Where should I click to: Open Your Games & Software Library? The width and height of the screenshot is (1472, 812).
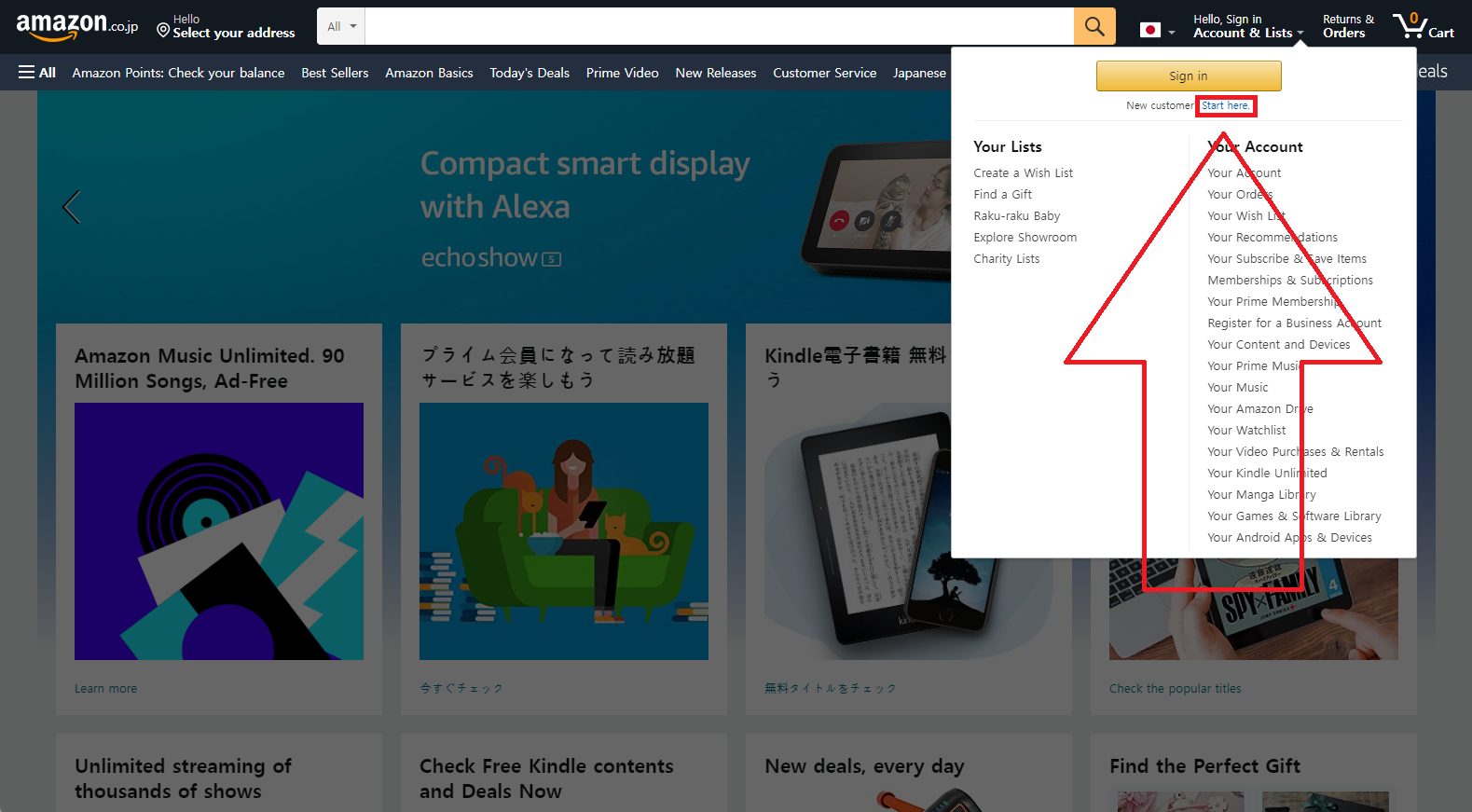click(x=1294, y=516)
